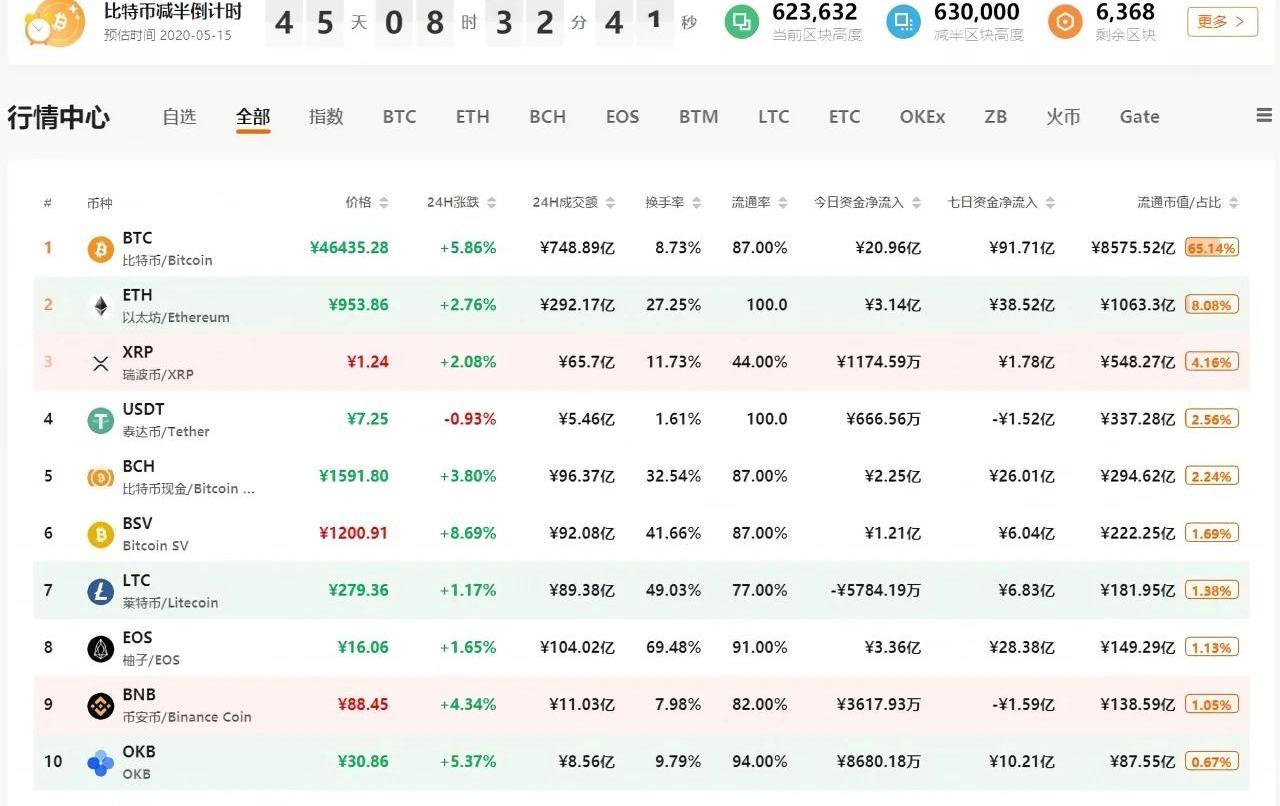This screenshot has width=1280, height=806.
Task: Click BTC 65.14% market share badge
Action: [1211, 248]
